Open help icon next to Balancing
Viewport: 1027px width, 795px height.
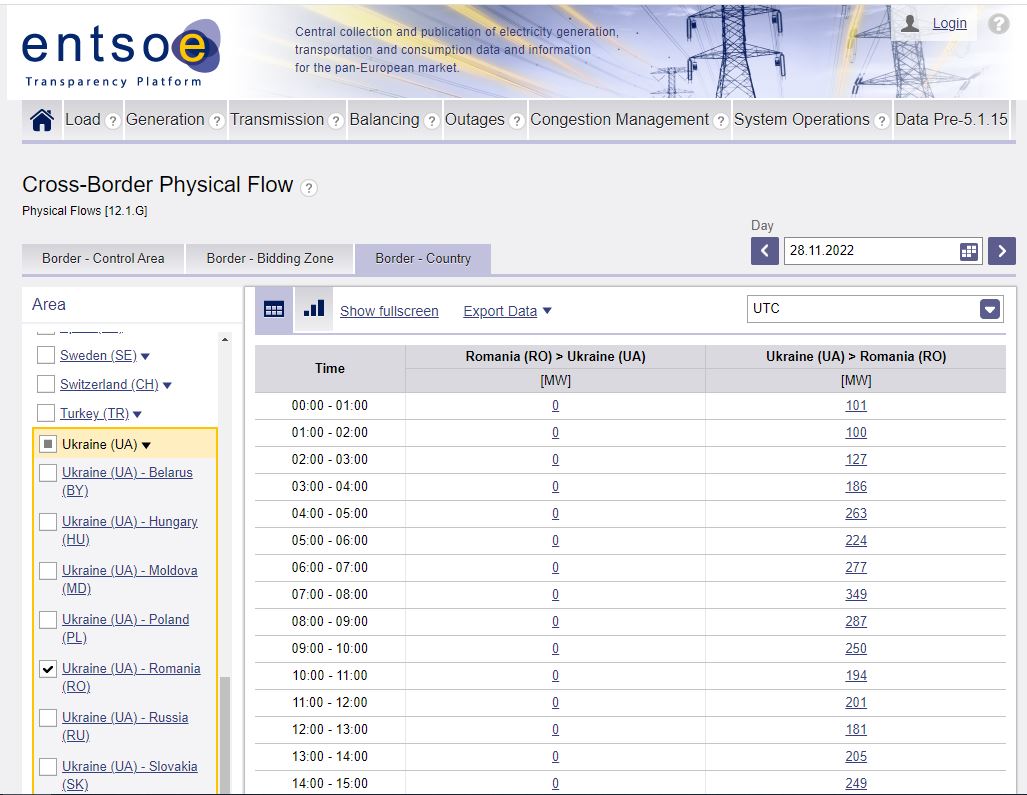pos(432,120)
